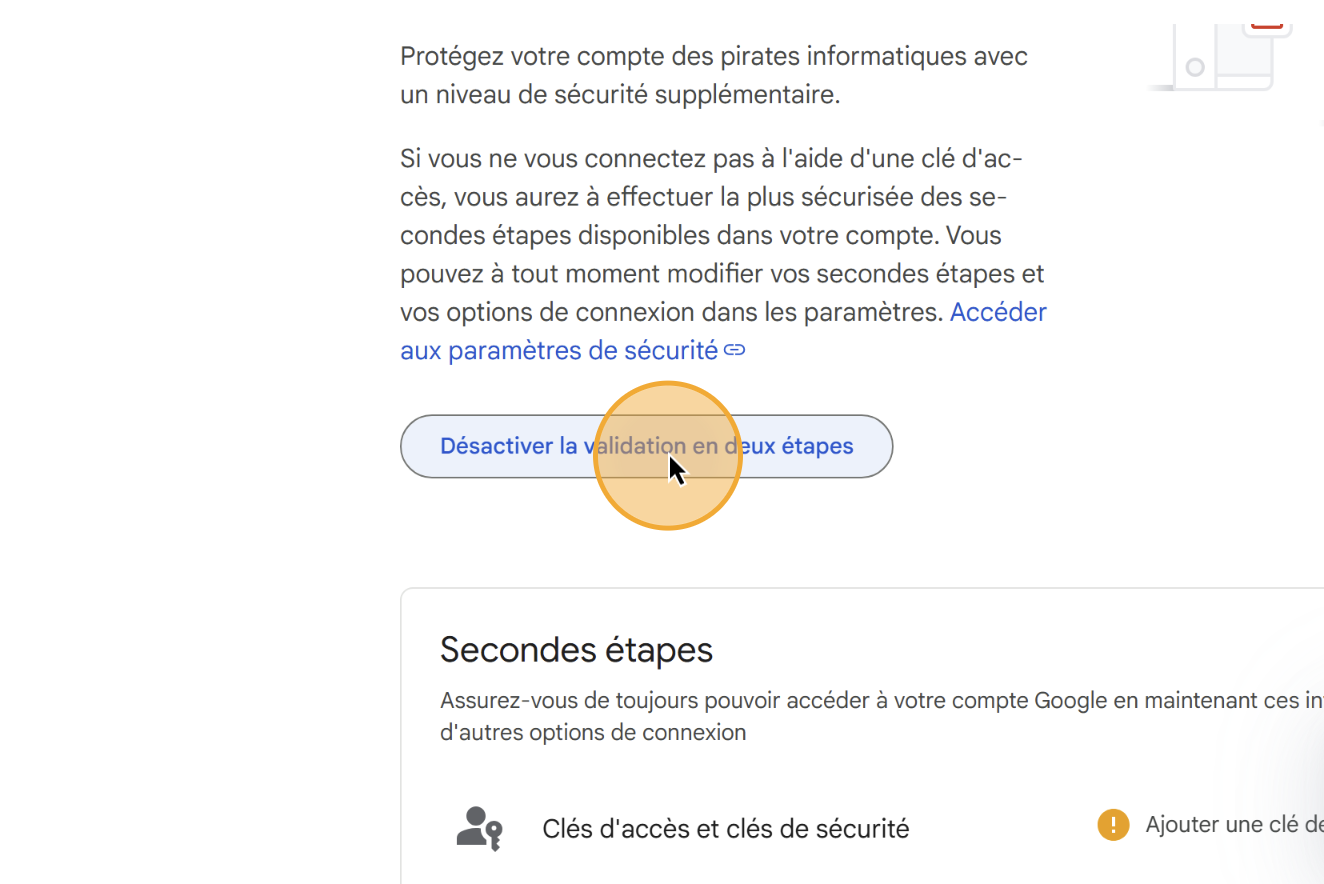The width and height of the screenshot is (1324, 884).
Task: Click the "pouvez à tout moment modifier" text line
Action: tap(721, 274)
